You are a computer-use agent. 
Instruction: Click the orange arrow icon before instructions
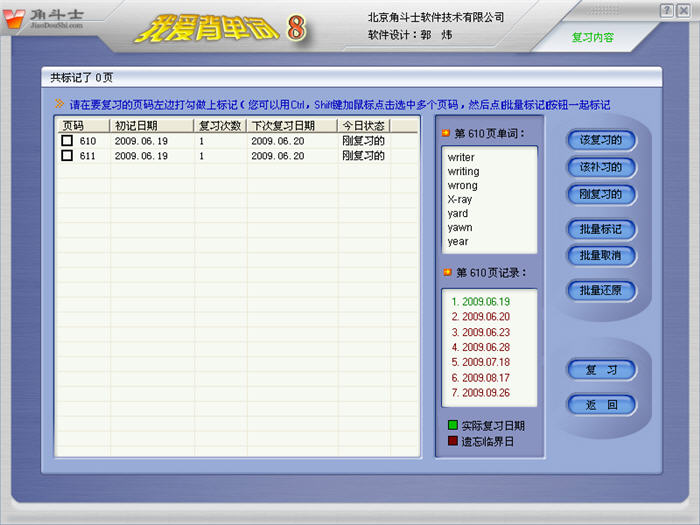click(59, 104)
